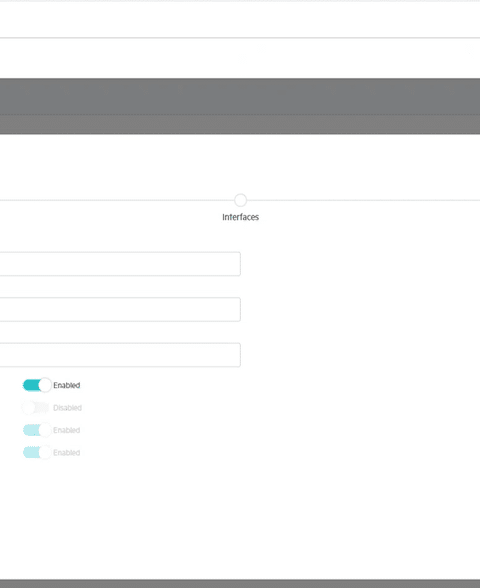This screenshot has width=480, height=588.
Task: Focus the topmost empty text field
Action: click(120, 264)
